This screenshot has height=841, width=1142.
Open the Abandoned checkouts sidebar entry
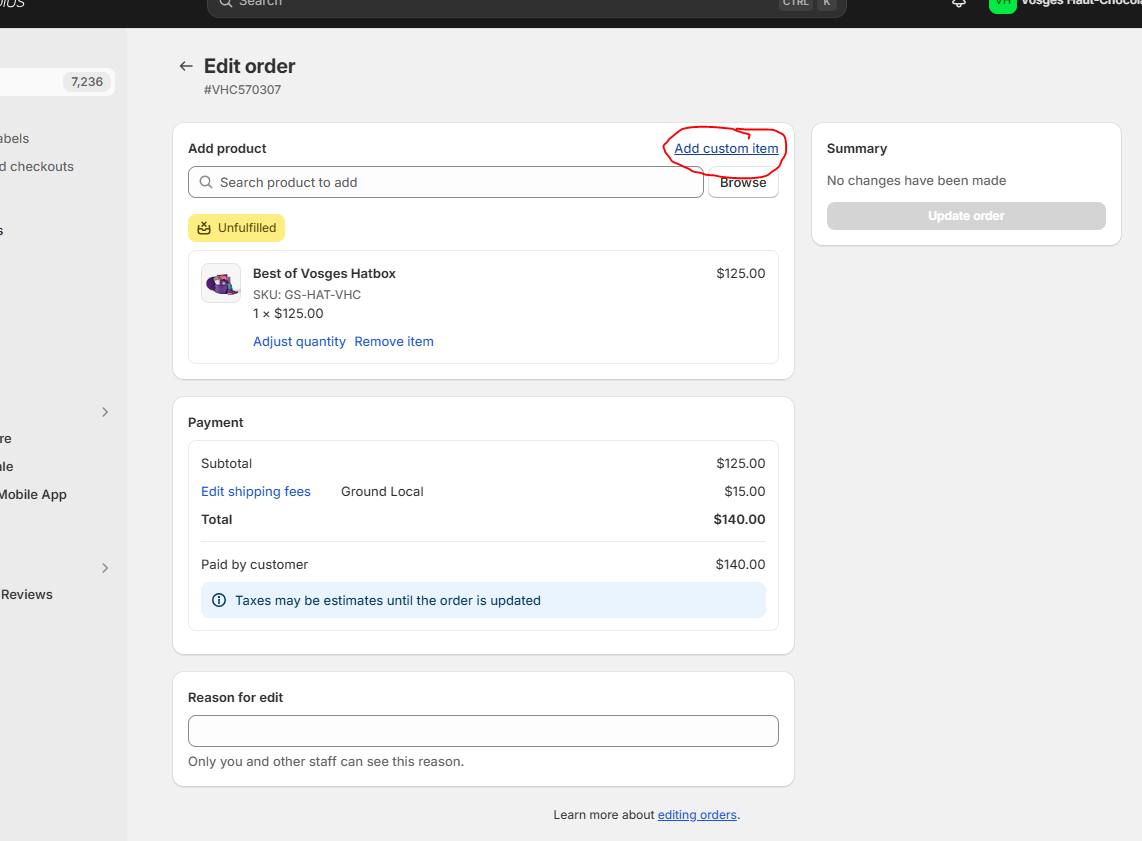click(x=37, y=166)
